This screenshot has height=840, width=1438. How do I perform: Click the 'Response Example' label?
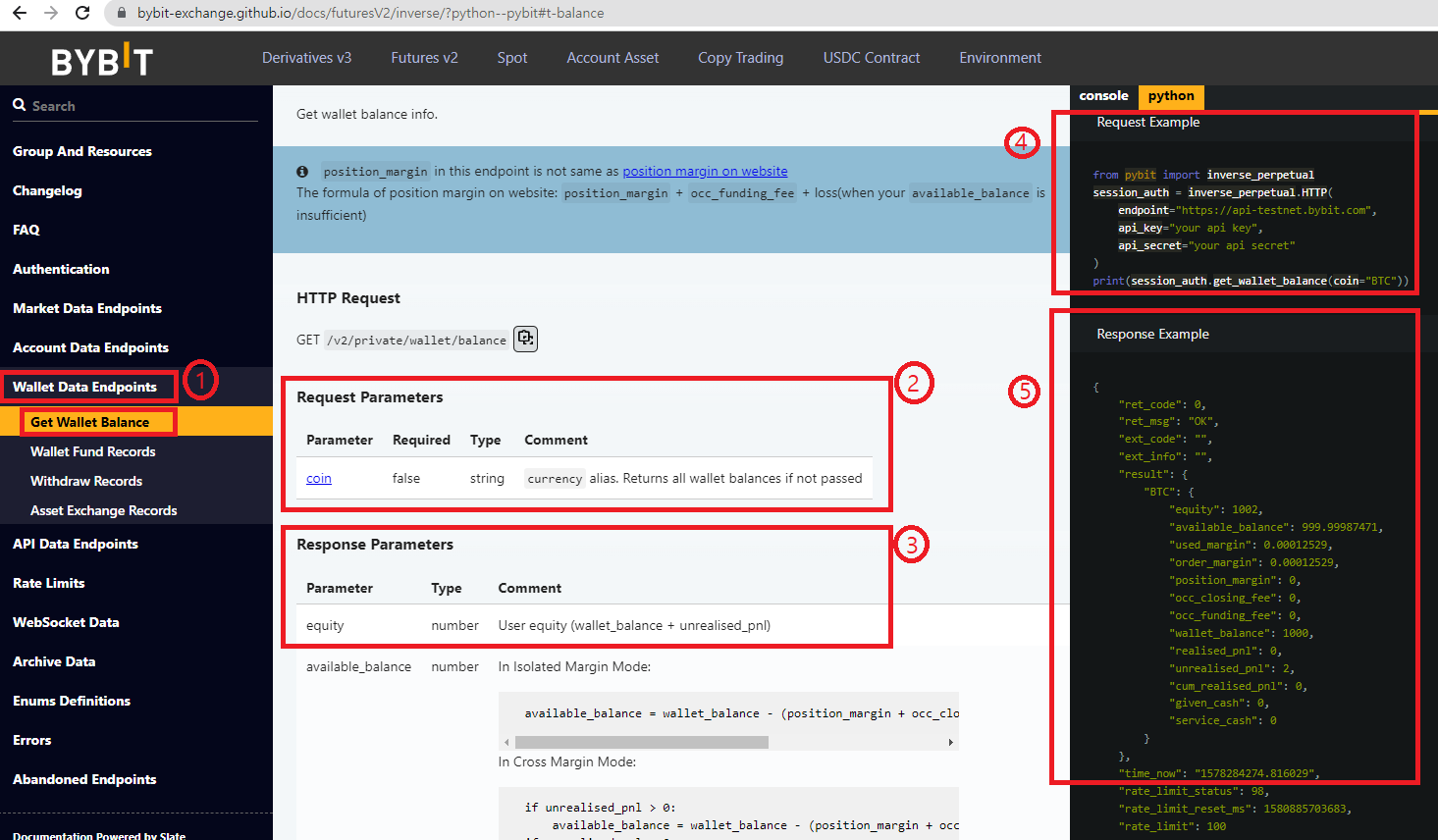1152,335
